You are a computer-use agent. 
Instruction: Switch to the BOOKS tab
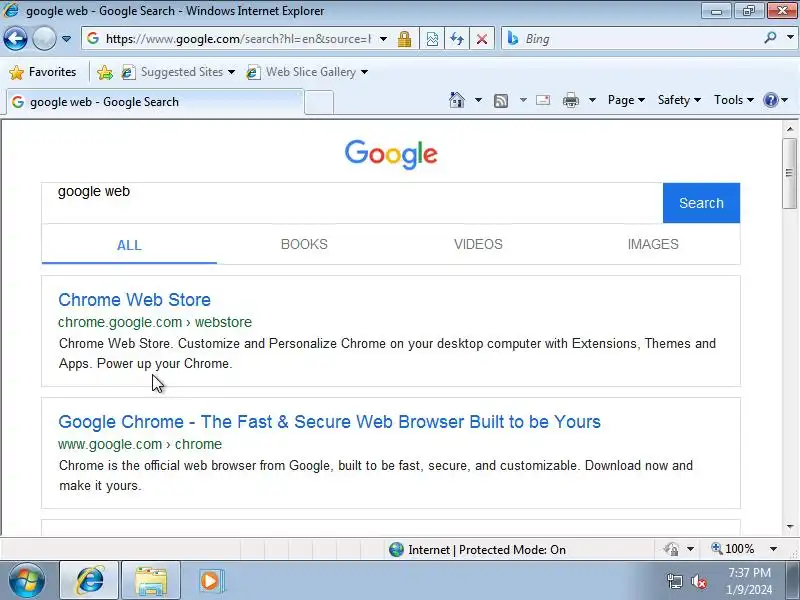click(304, 244)
